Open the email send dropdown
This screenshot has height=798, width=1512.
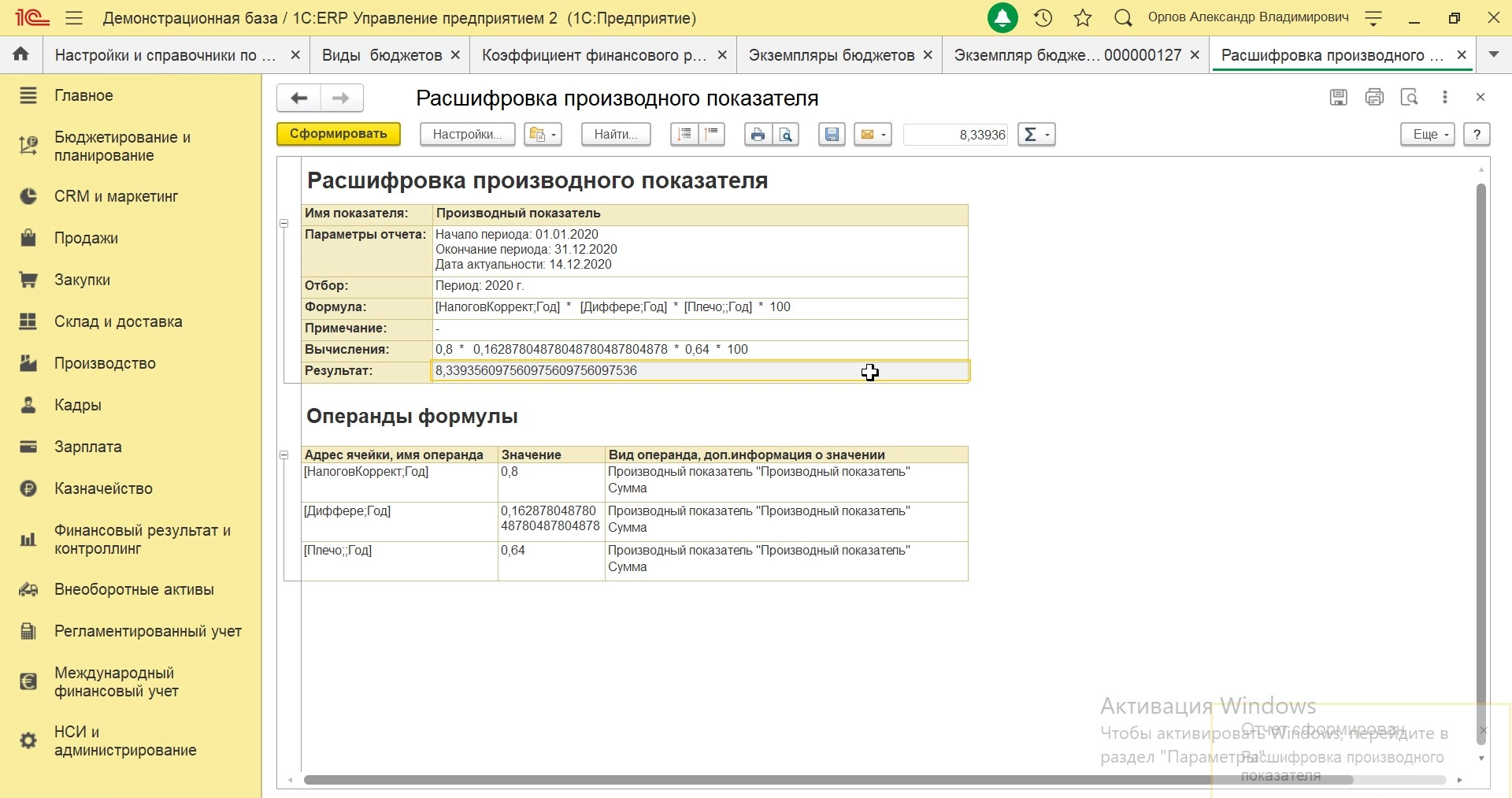(873, 135)
